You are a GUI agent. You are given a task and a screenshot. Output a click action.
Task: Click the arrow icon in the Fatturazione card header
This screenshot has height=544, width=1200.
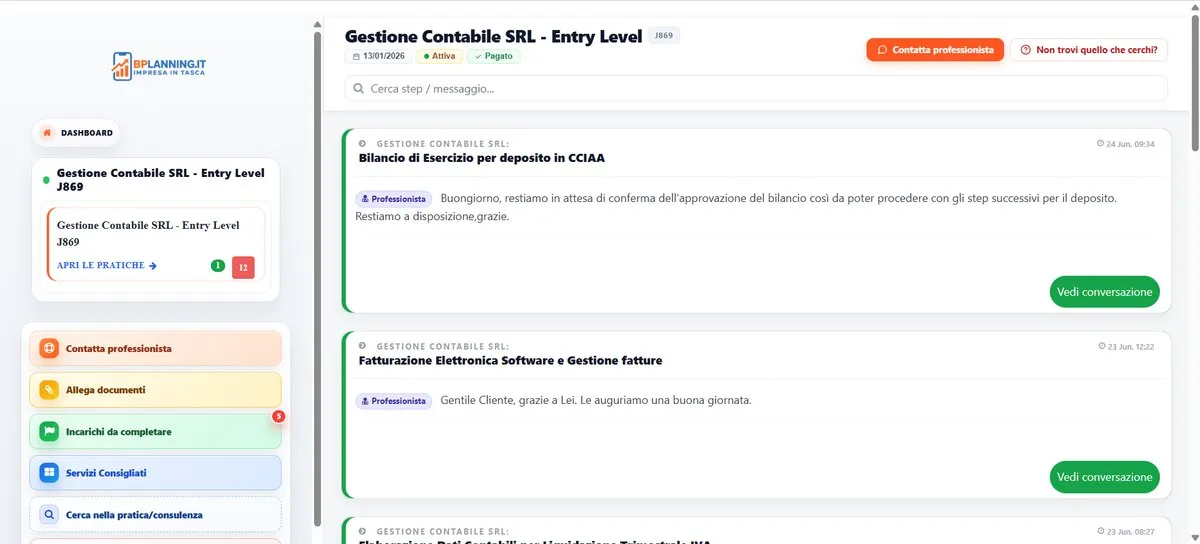point(362,346)
